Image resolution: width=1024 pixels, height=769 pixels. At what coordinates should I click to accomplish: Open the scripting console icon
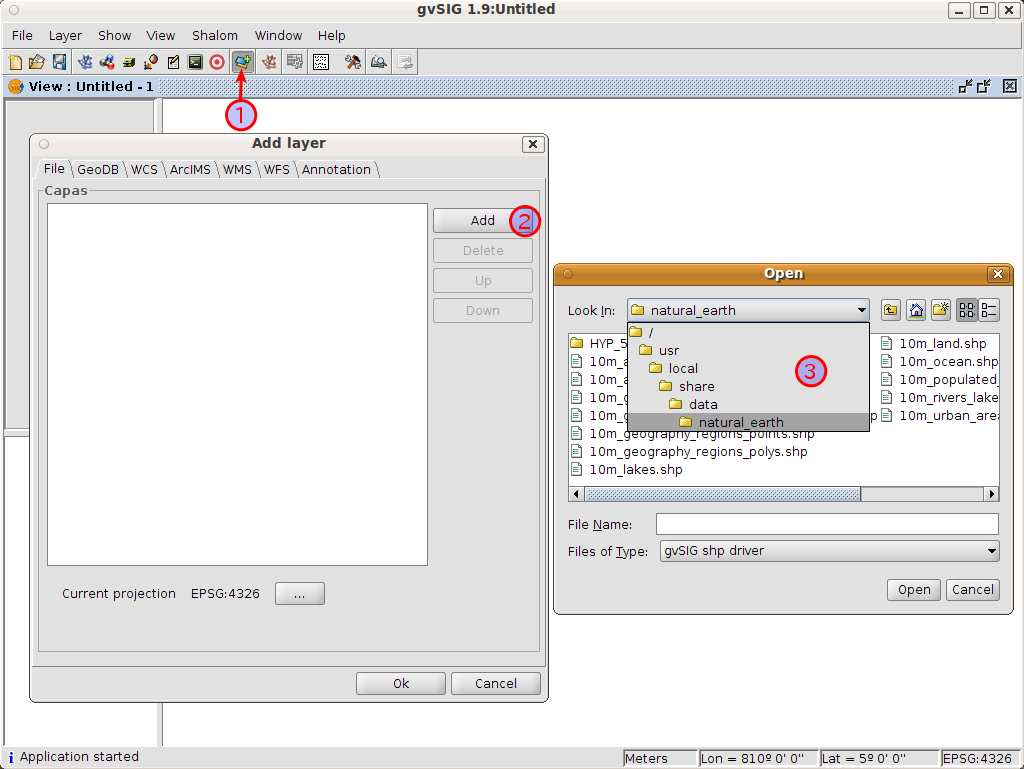click(195, 62)
